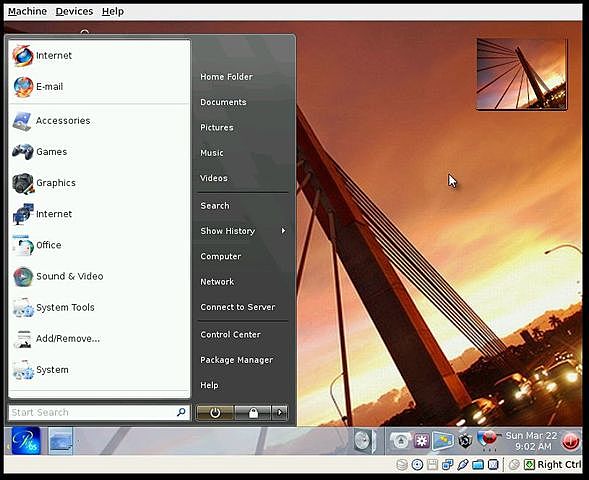Open Package Manager

[236, 360]
